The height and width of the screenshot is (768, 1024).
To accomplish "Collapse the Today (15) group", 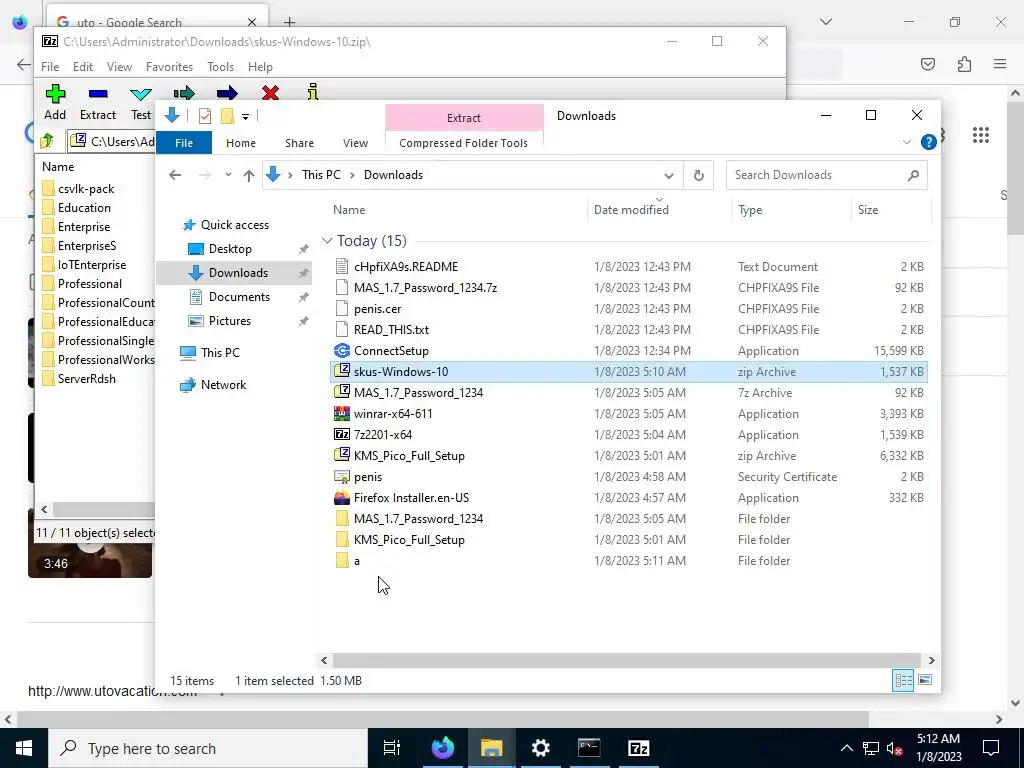I will [x=327, y=241].
